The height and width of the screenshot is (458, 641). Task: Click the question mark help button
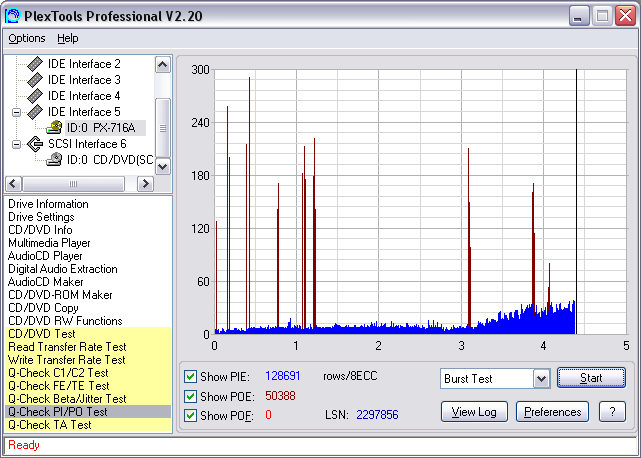[612, 412]
